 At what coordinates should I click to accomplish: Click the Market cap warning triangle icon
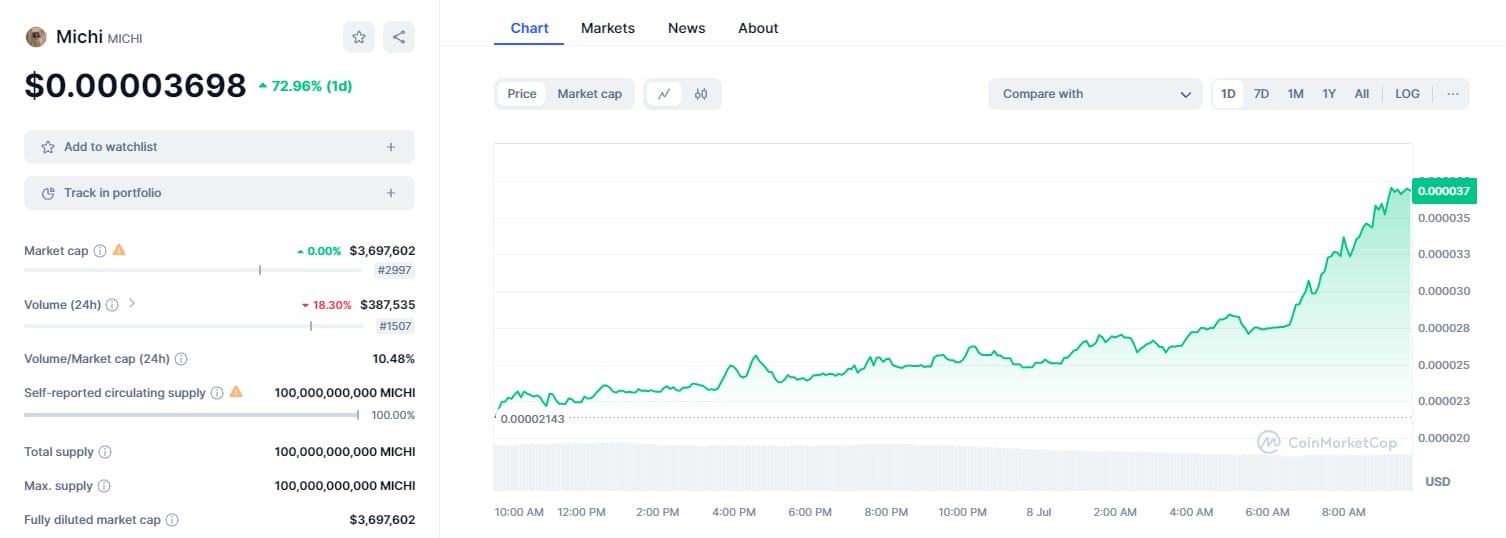coord(119,250)
